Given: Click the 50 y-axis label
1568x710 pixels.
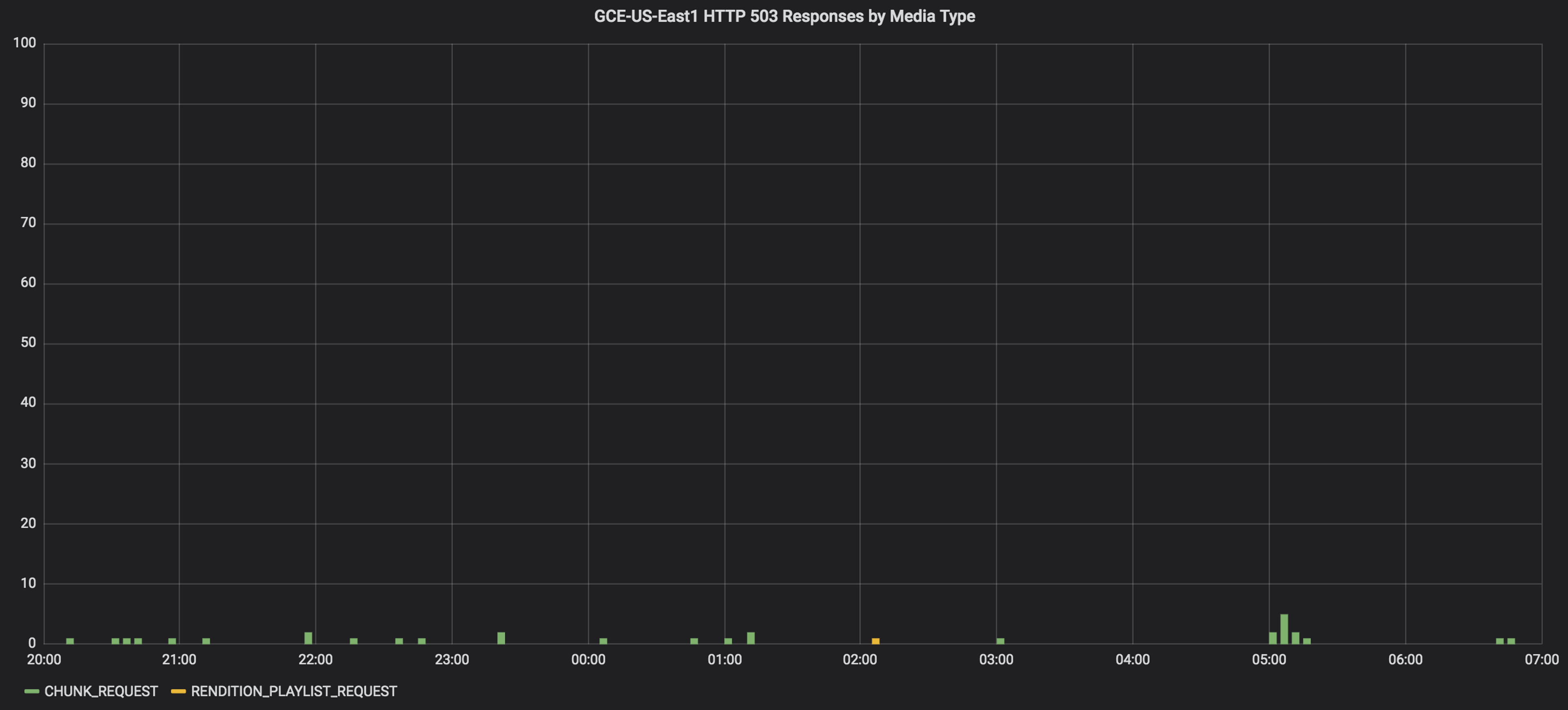Looking at the screenshot, I should (x=28, y=343).
